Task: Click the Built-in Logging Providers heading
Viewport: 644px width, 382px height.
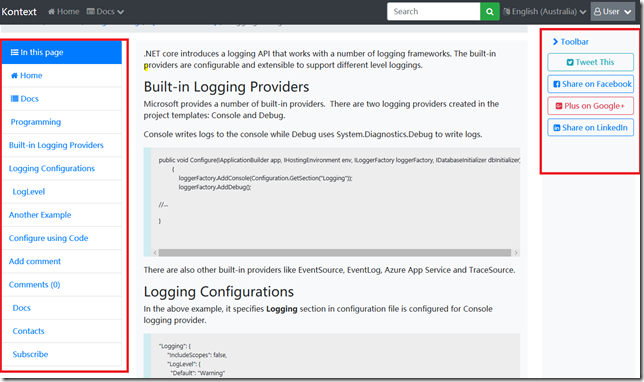Action: coord(226,87)
